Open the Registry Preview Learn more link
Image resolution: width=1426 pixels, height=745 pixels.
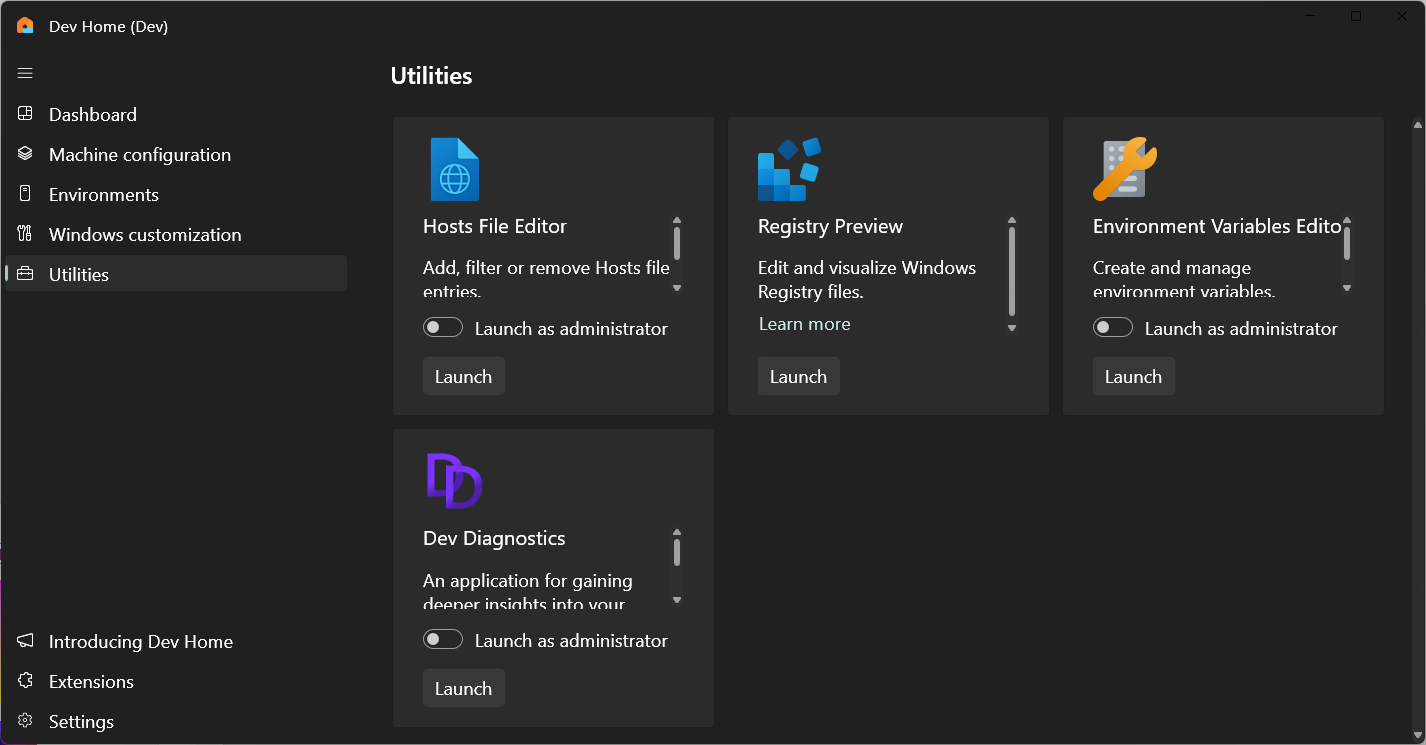pos(805,324)
